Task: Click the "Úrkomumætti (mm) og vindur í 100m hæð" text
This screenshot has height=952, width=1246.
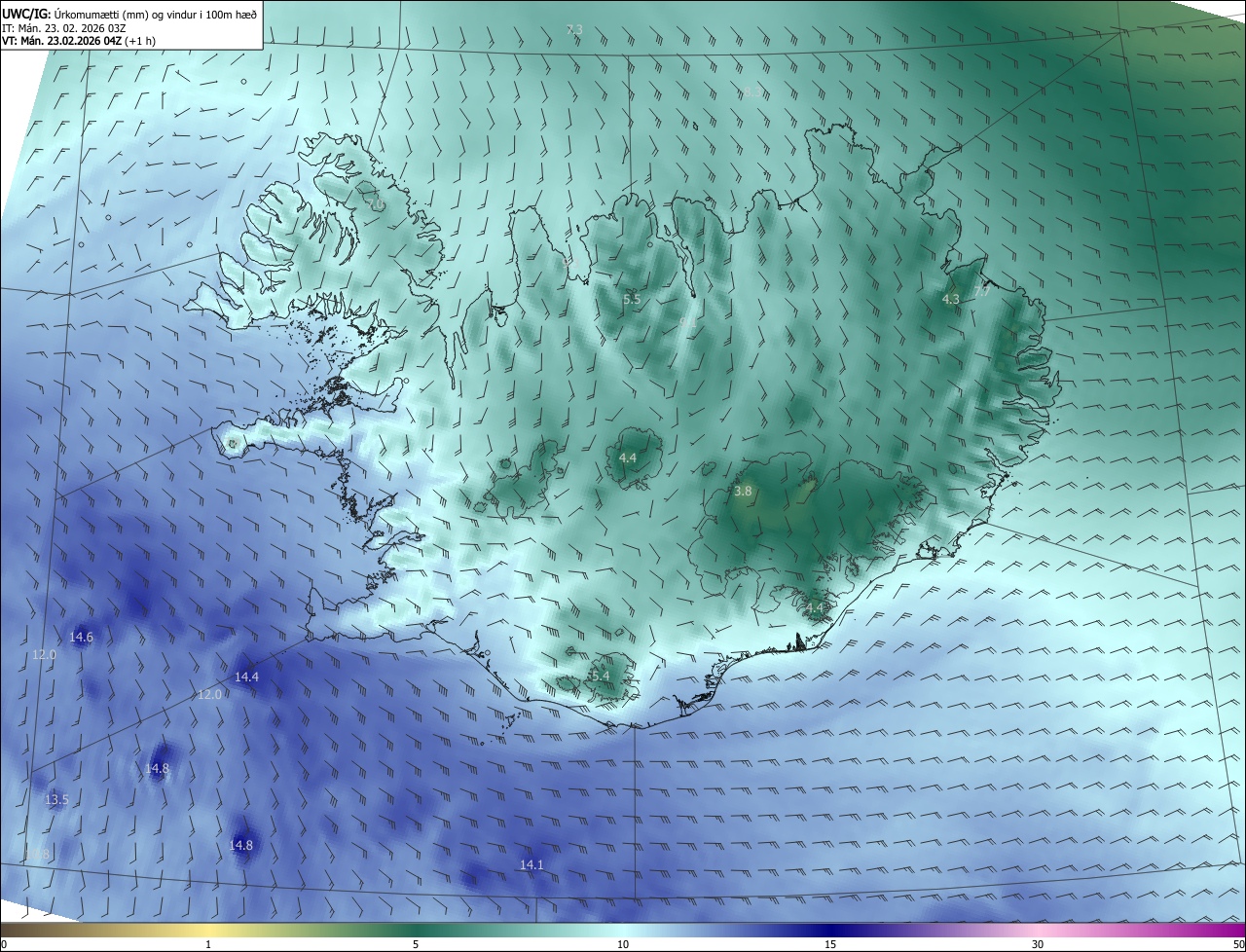Action: (155, 15)
